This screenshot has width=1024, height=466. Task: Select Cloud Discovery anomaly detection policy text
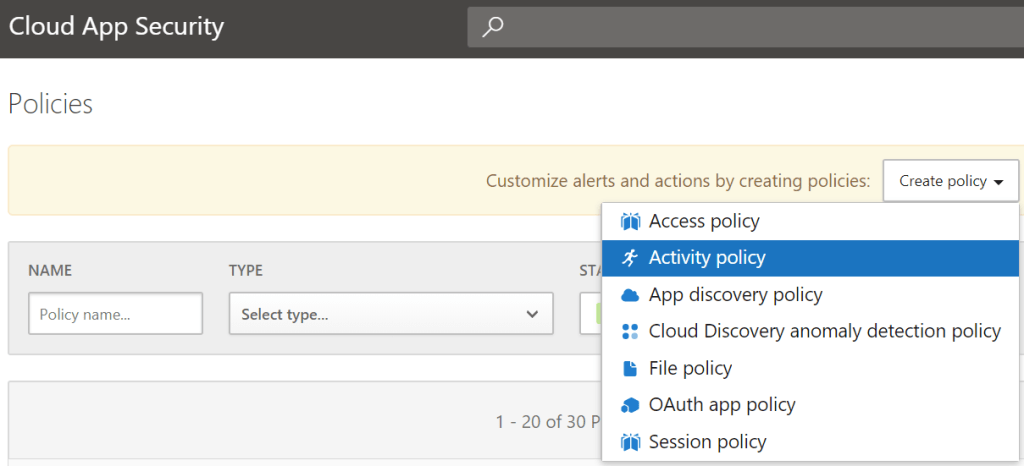tap(824, 331)
